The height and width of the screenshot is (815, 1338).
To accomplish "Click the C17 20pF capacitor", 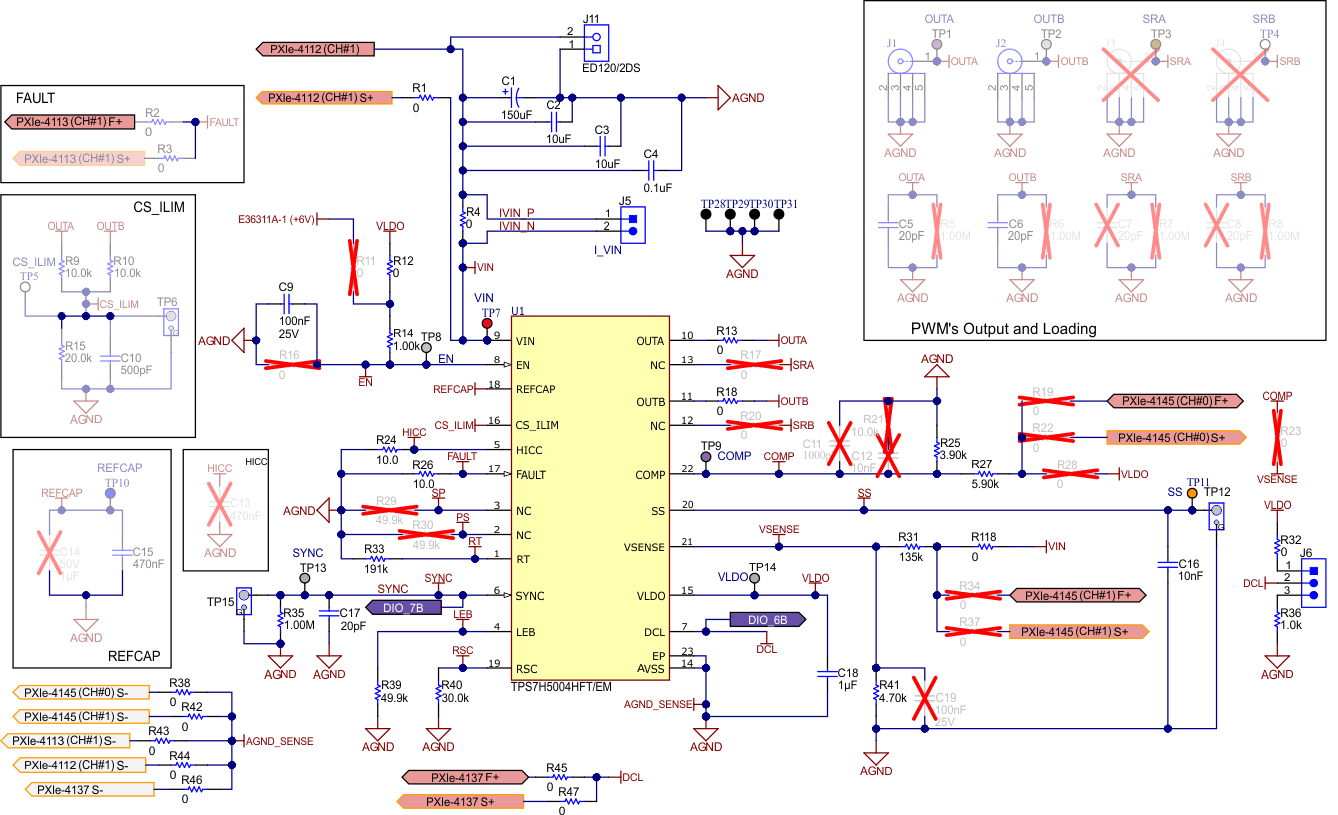I will [x=329, y=613].
